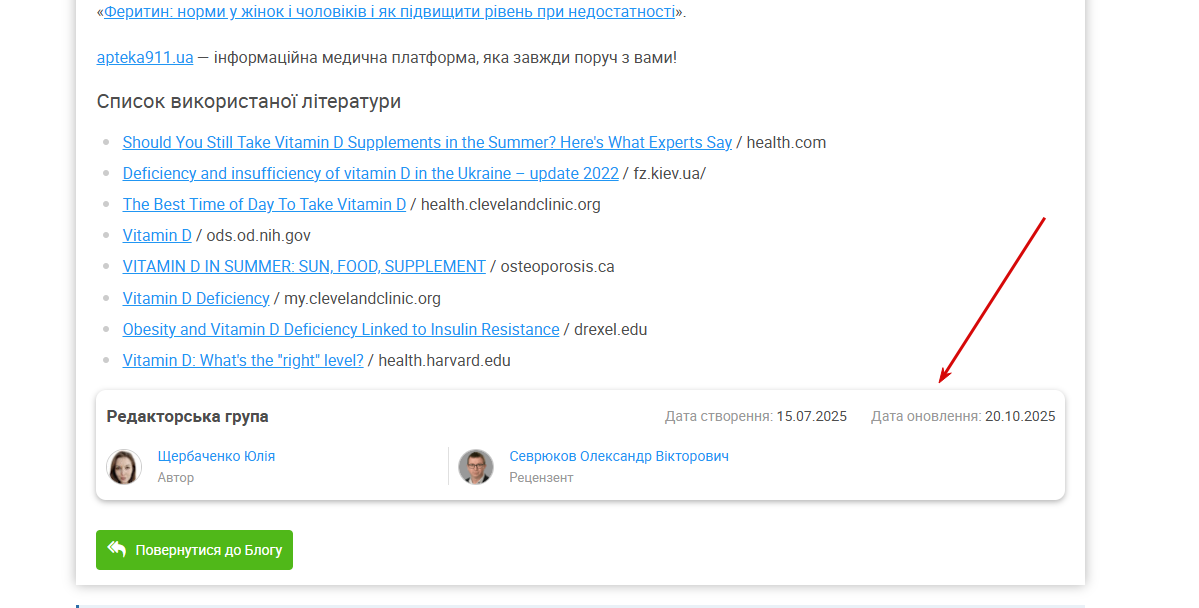This screenshot has width=1199, height=608.
Task: Open the "Vitamin D" ods.od.nih.gov reference link
Action: 157,235
